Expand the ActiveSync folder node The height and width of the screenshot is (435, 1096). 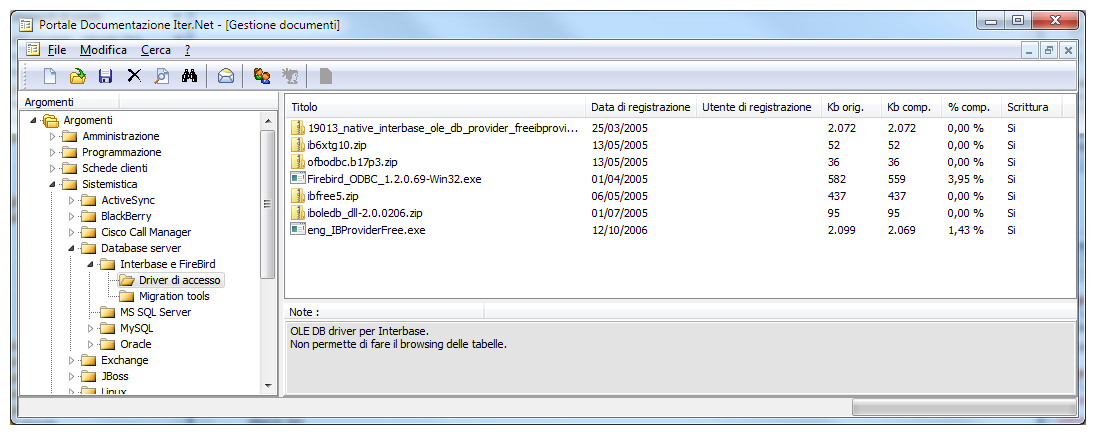point(71,201)
